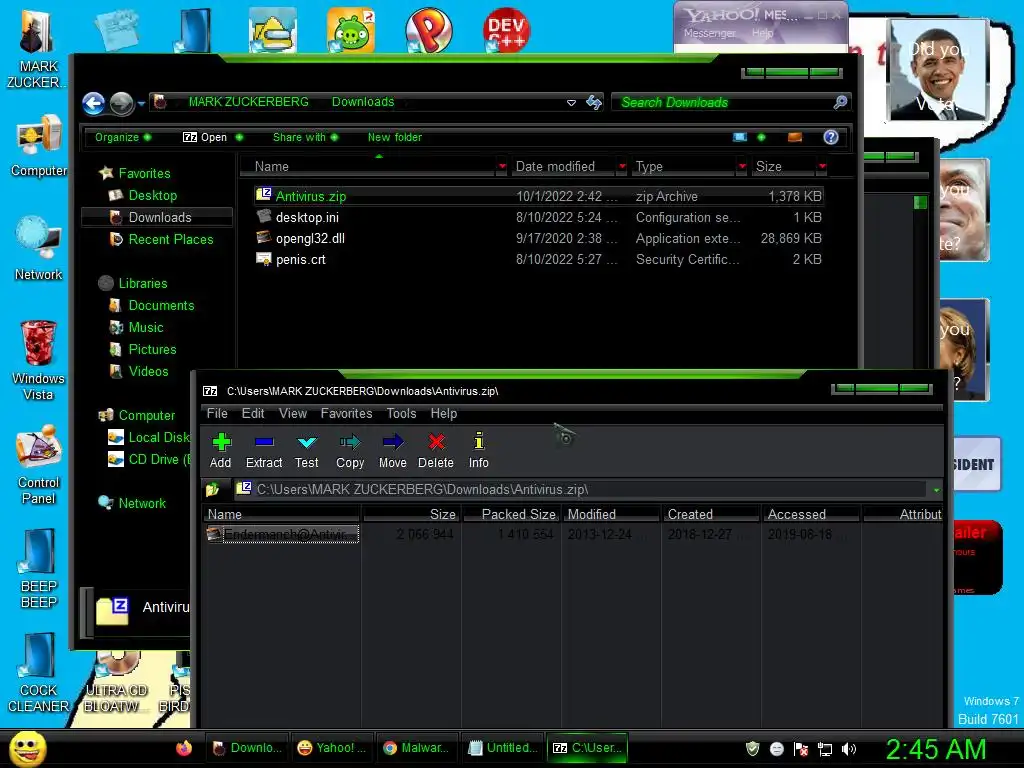Open the recent locations dropdown next to forward arrow

click(x=141, y=103)
